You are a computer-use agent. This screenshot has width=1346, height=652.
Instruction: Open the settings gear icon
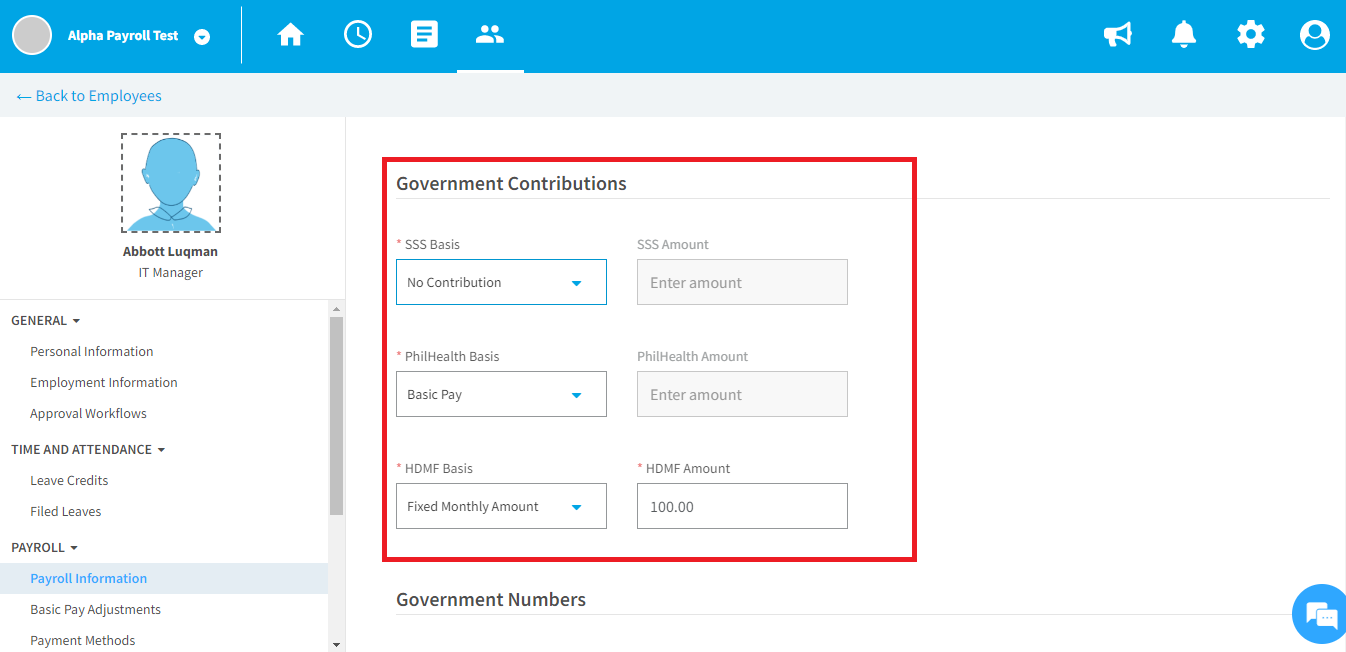1250,35
